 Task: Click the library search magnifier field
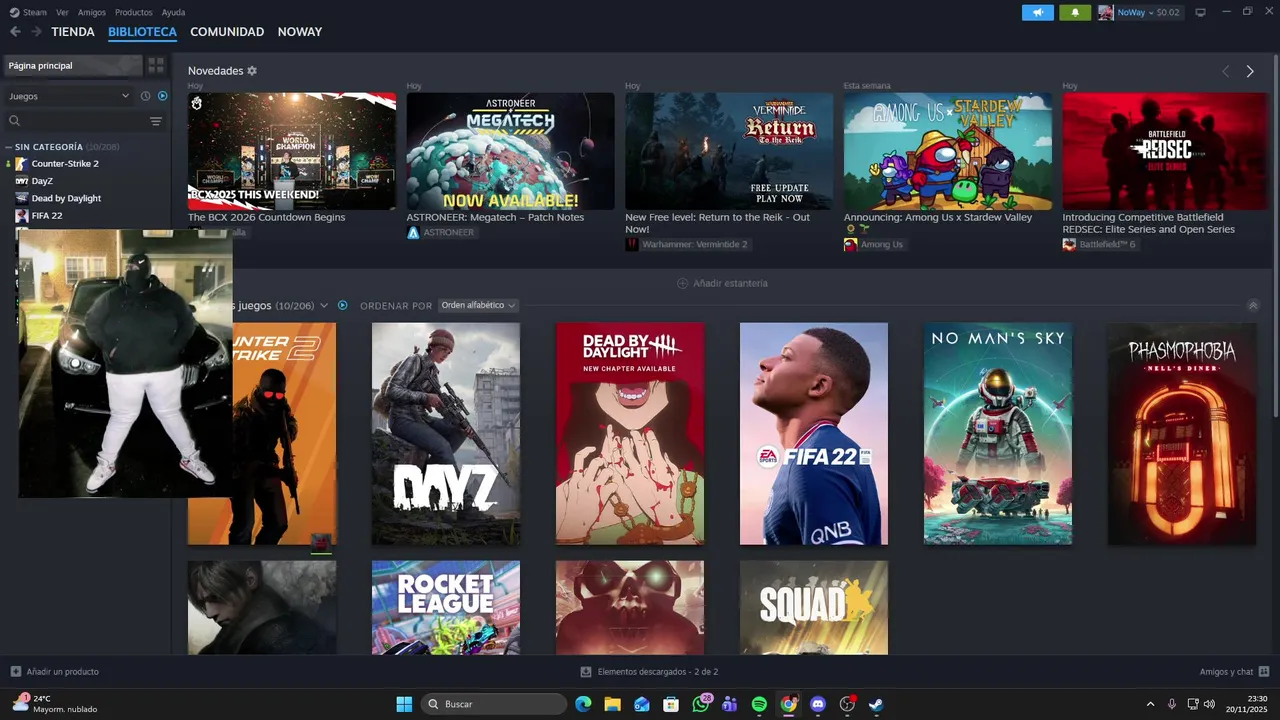pyautogui.click(x=75, y=121)
